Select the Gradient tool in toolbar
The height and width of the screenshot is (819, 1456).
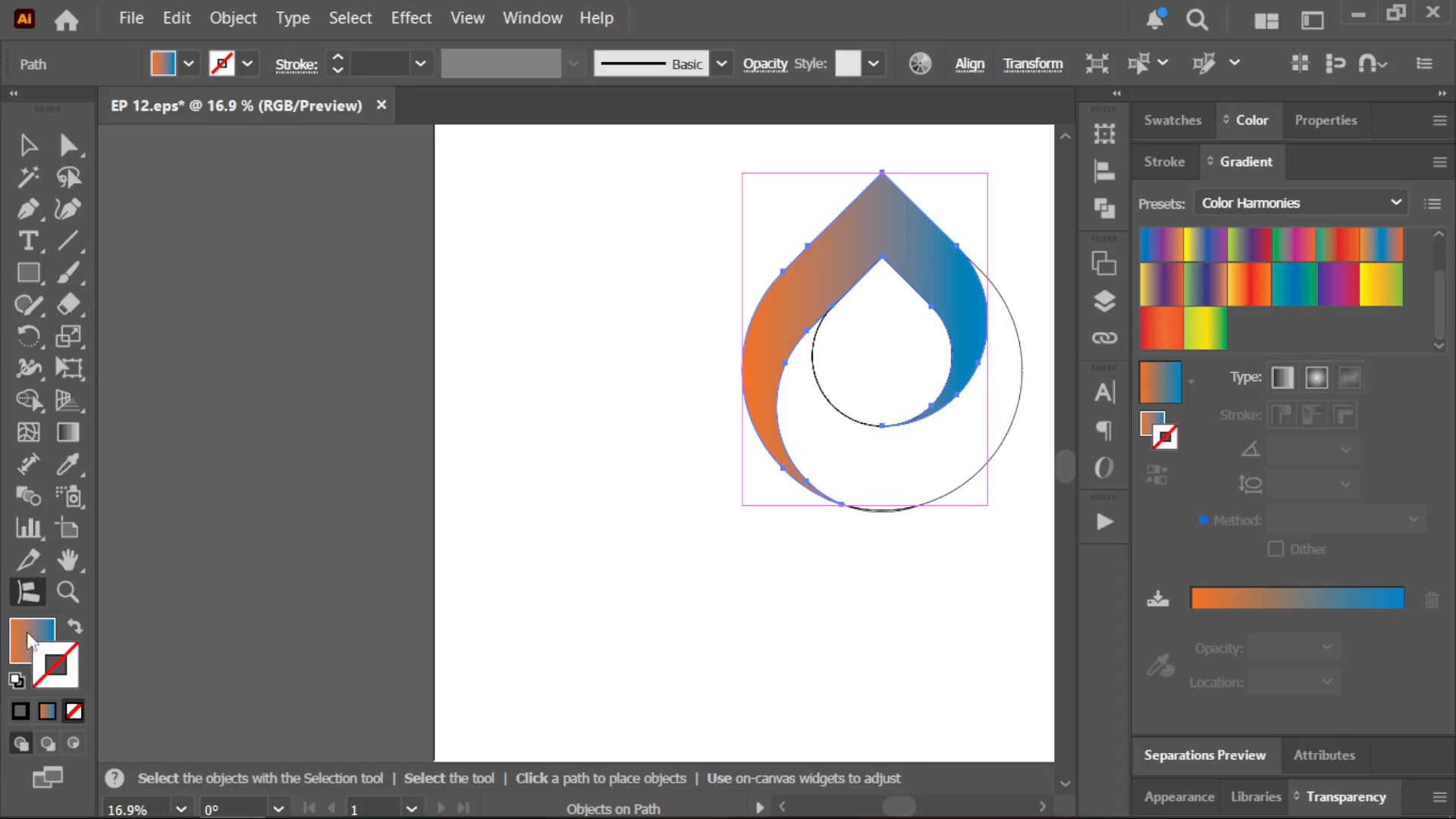68,432
